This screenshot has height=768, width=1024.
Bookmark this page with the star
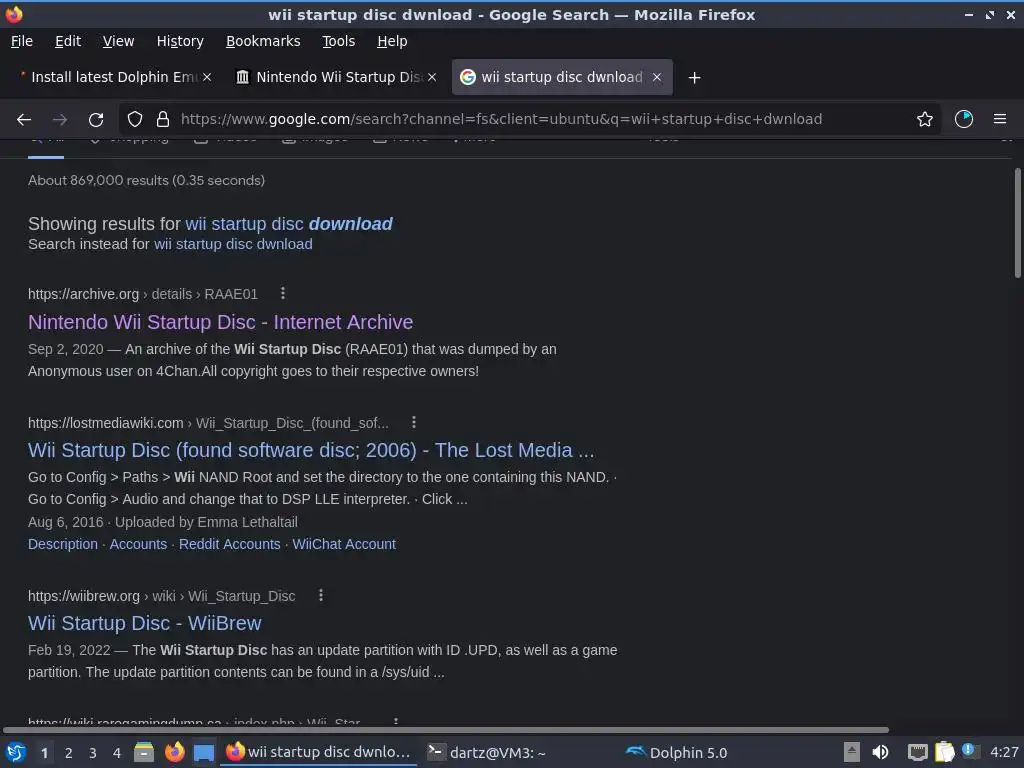point(925,120)
